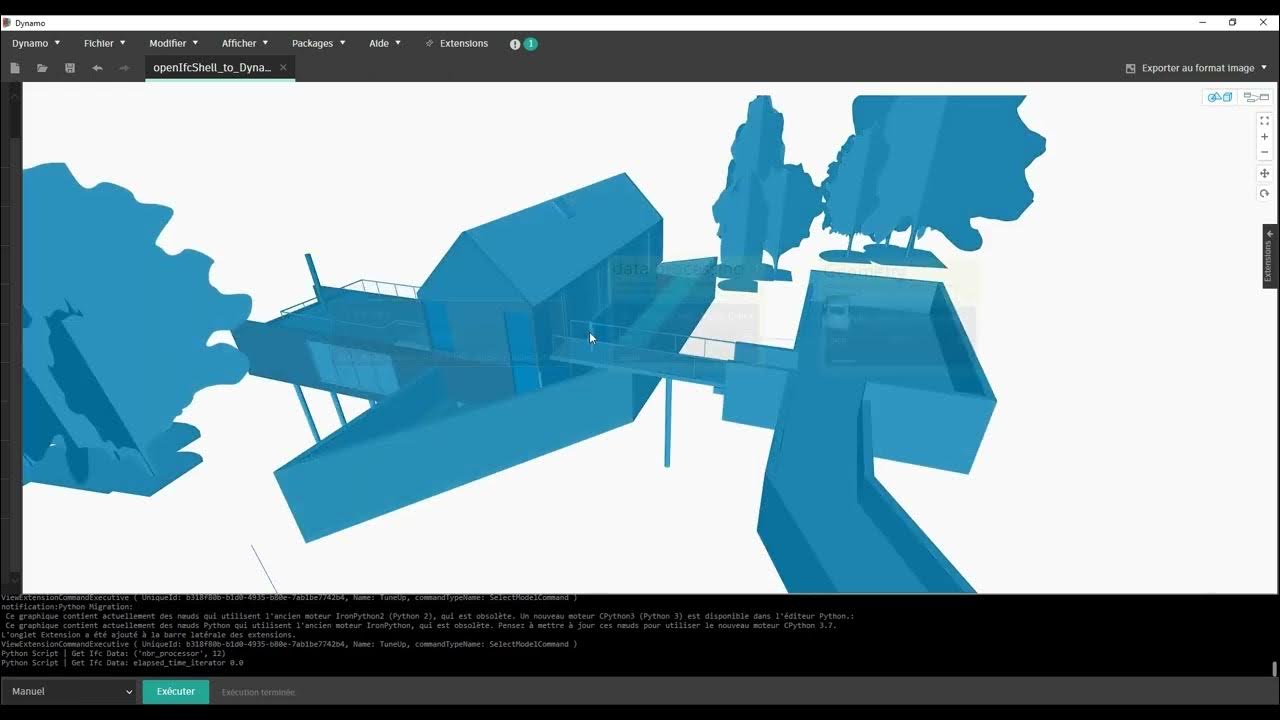Save the graph with the diskette icon
This screenshot has height=720, width=1280.
(70, 68)
